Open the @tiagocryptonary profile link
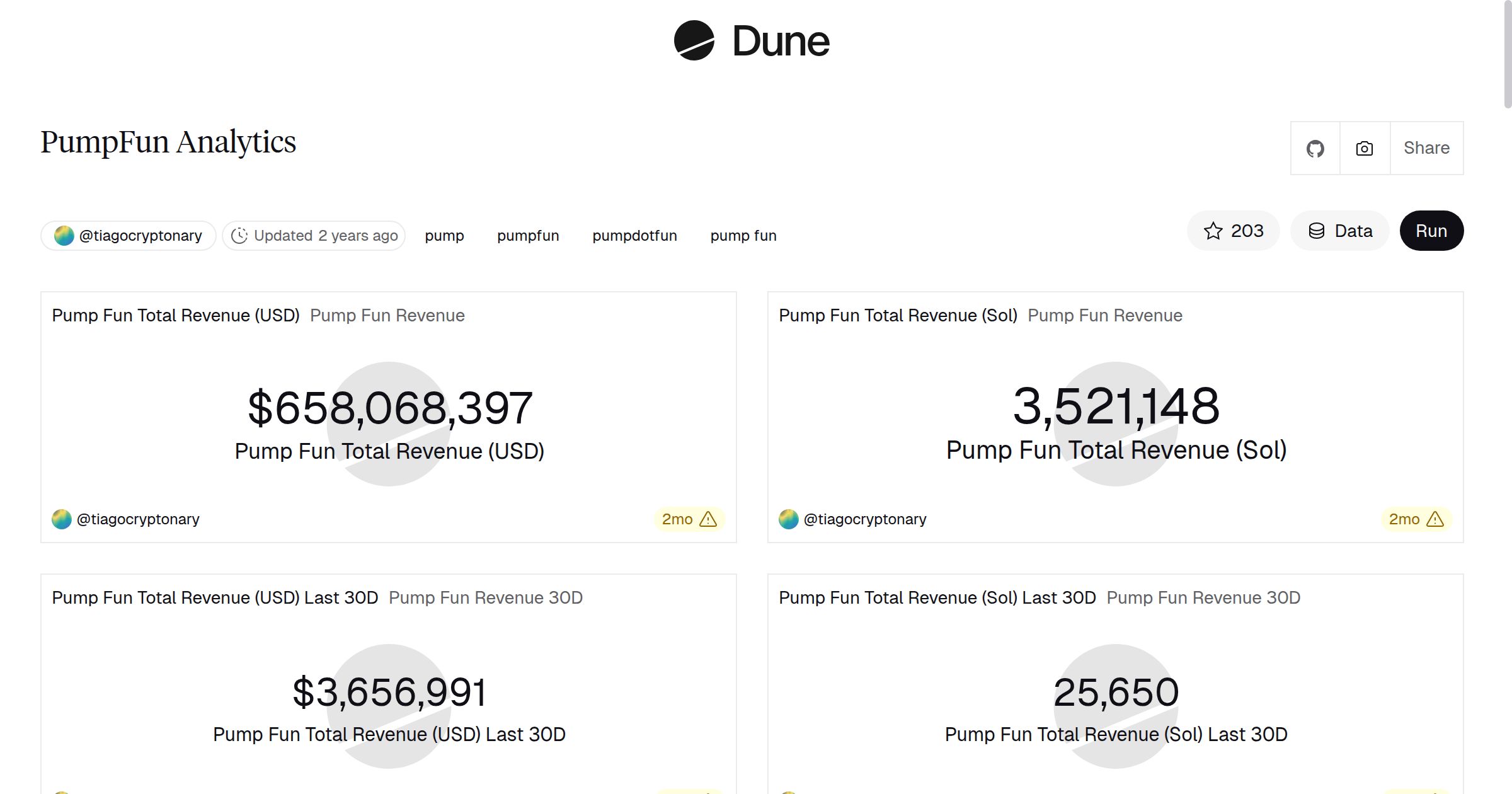 [x=128, y=235]
